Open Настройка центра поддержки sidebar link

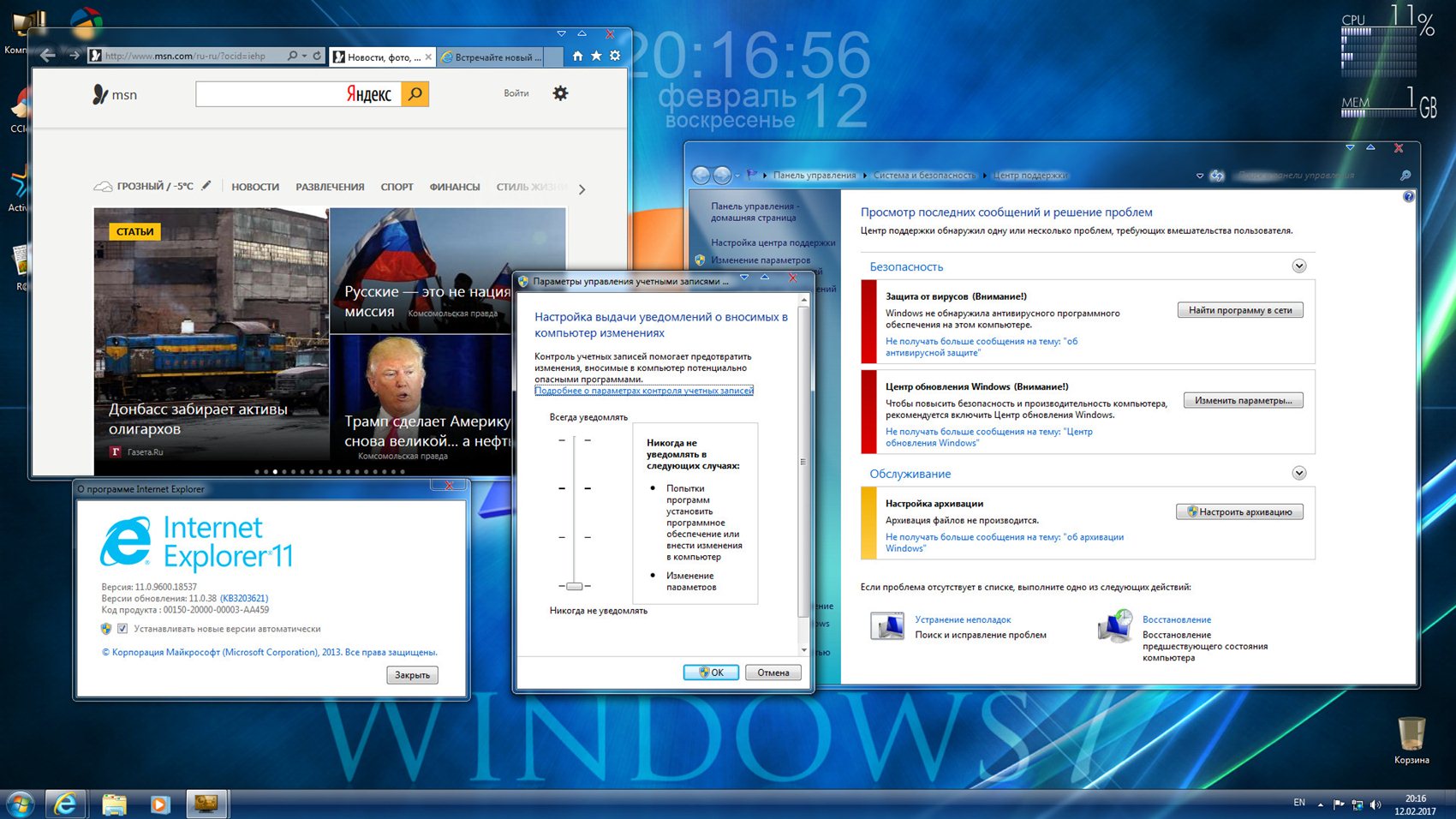(x=773, y=242)
